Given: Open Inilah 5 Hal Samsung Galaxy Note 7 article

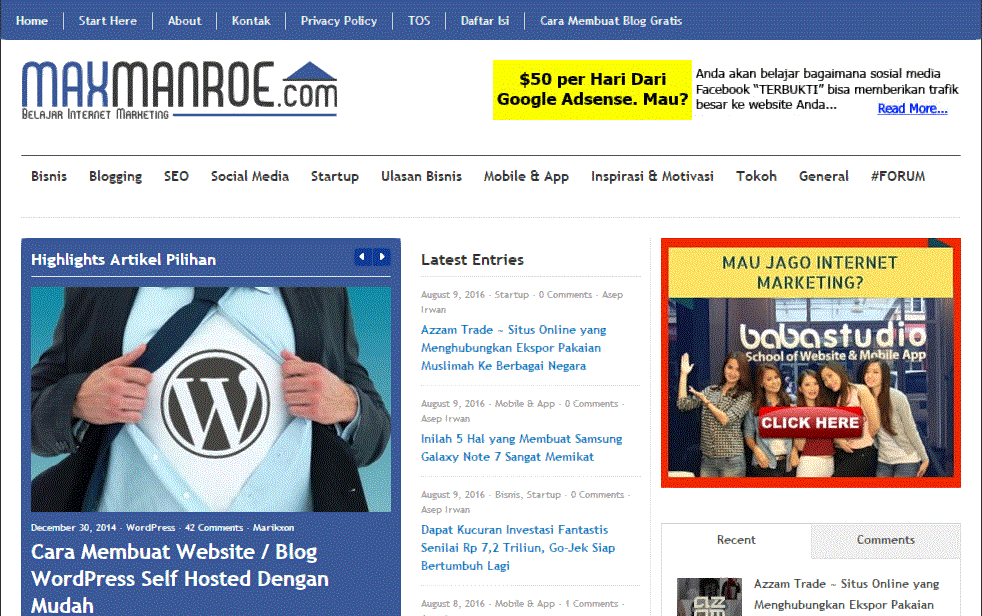Looking at the screenshot, I should (x=521, y=448).
